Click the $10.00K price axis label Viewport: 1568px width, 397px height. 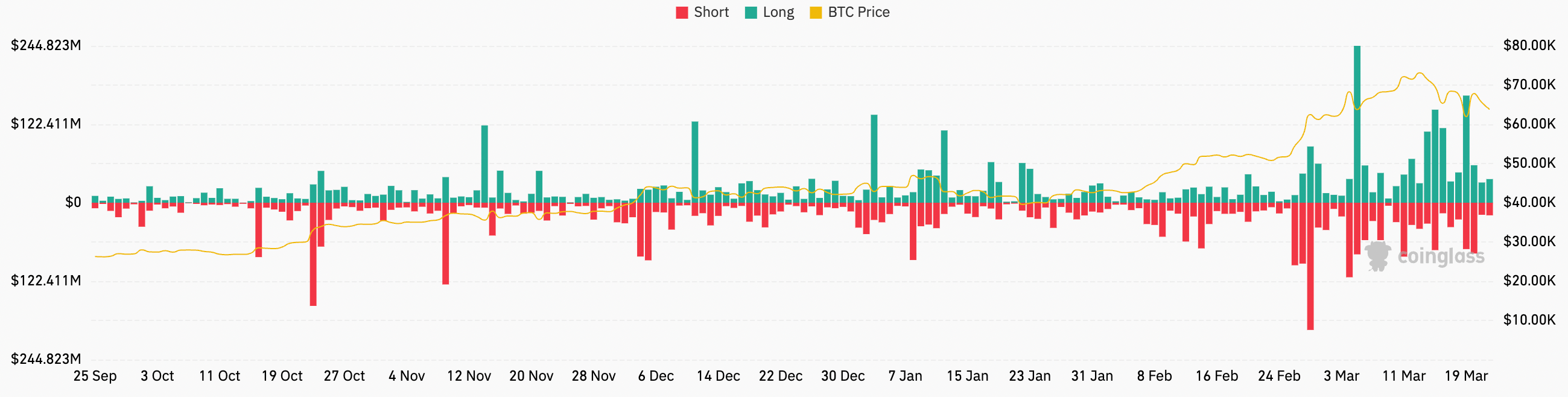1528,320
